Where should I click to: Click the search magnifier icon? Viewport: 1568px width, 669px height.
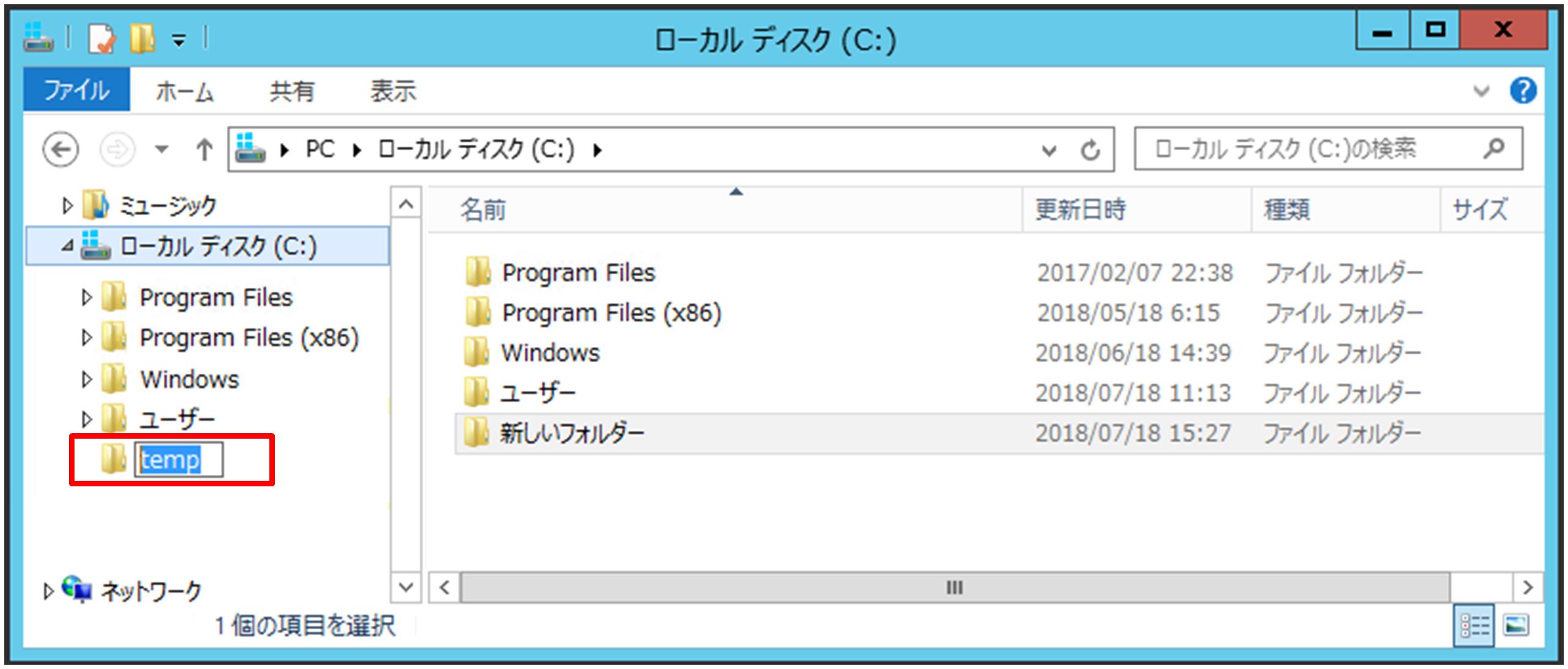1493,148
